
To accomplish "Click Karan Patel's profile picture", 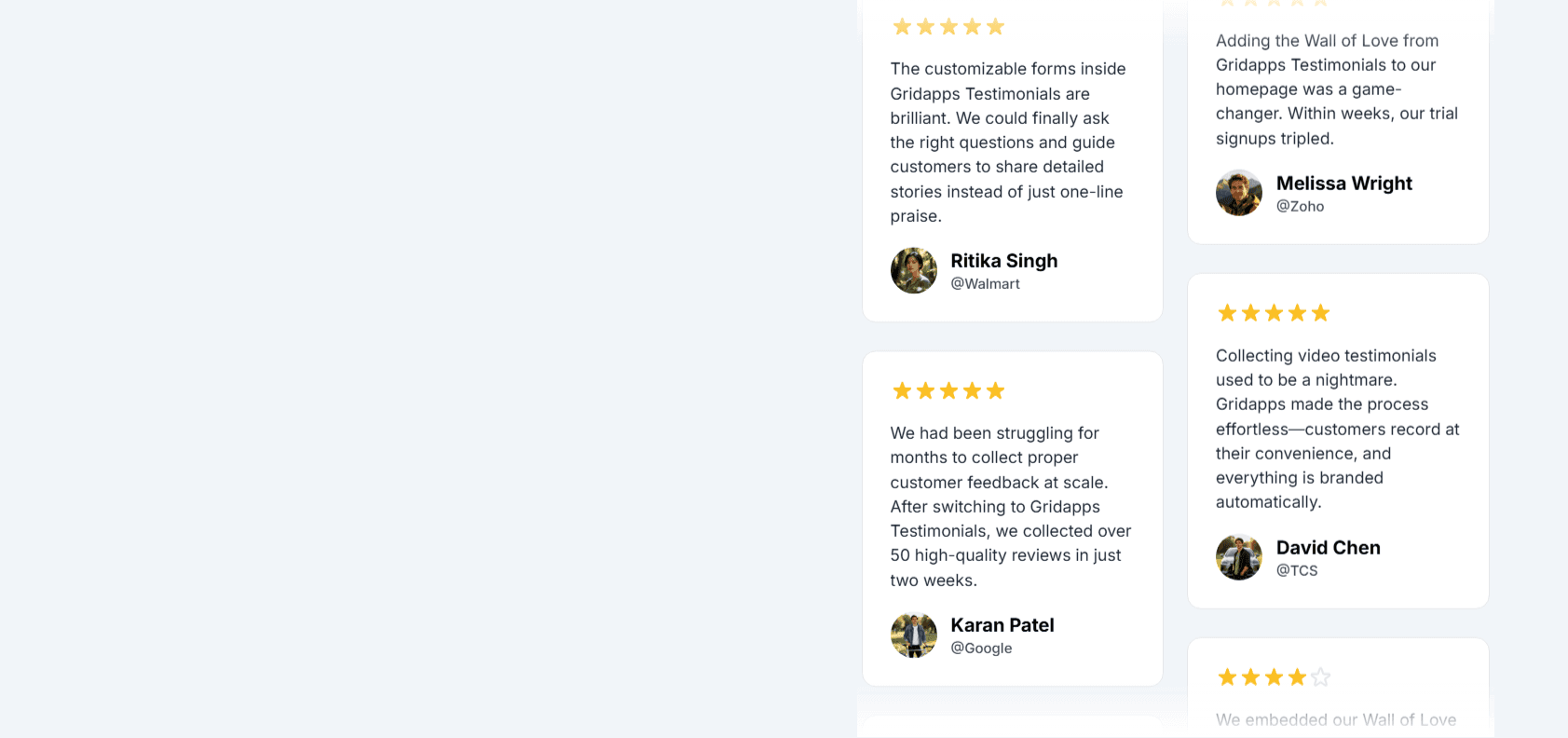I will tap(914, 635).
